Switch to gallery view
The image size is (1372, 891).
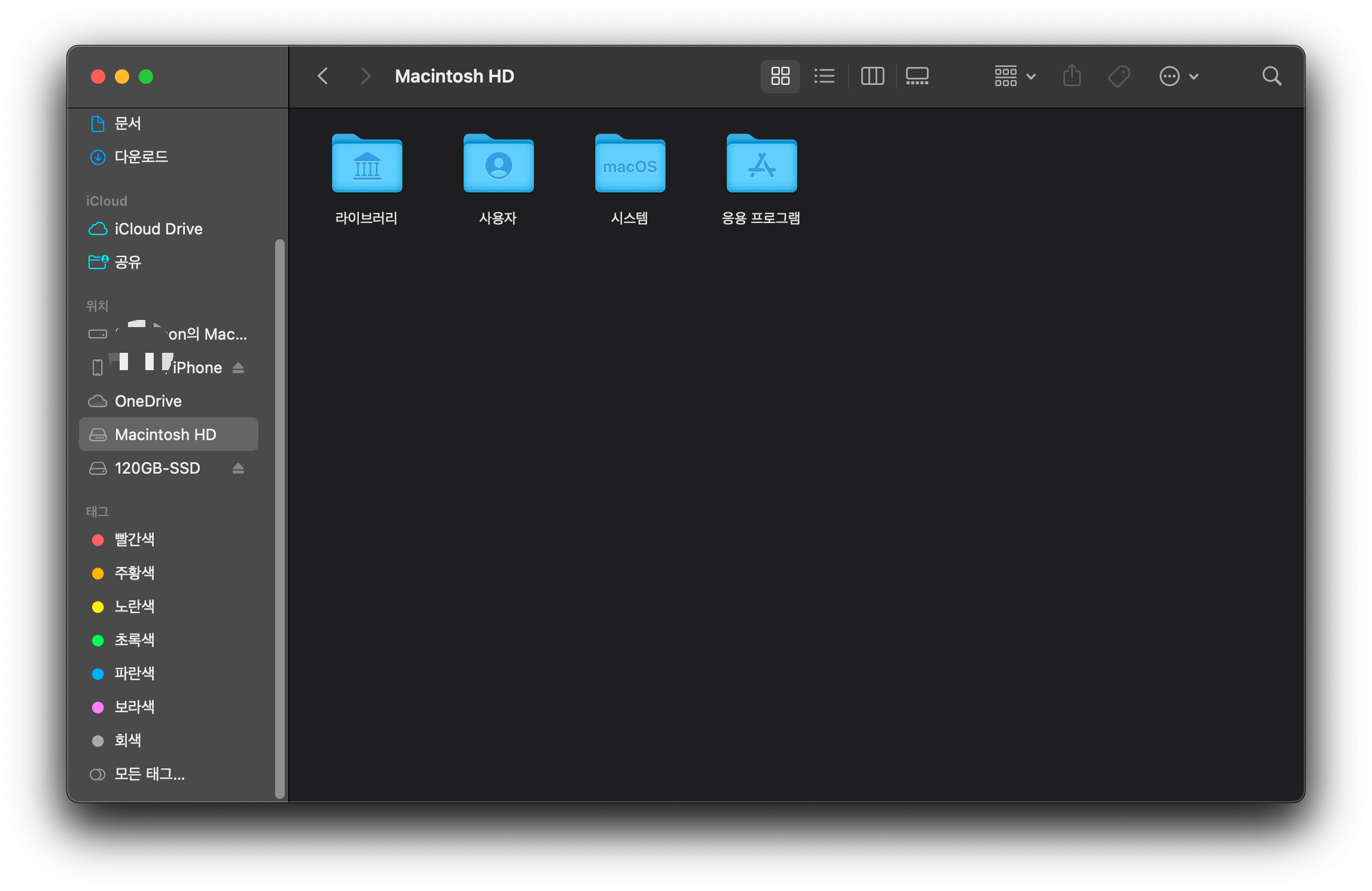pyautogui.click(x=917, y=77)
